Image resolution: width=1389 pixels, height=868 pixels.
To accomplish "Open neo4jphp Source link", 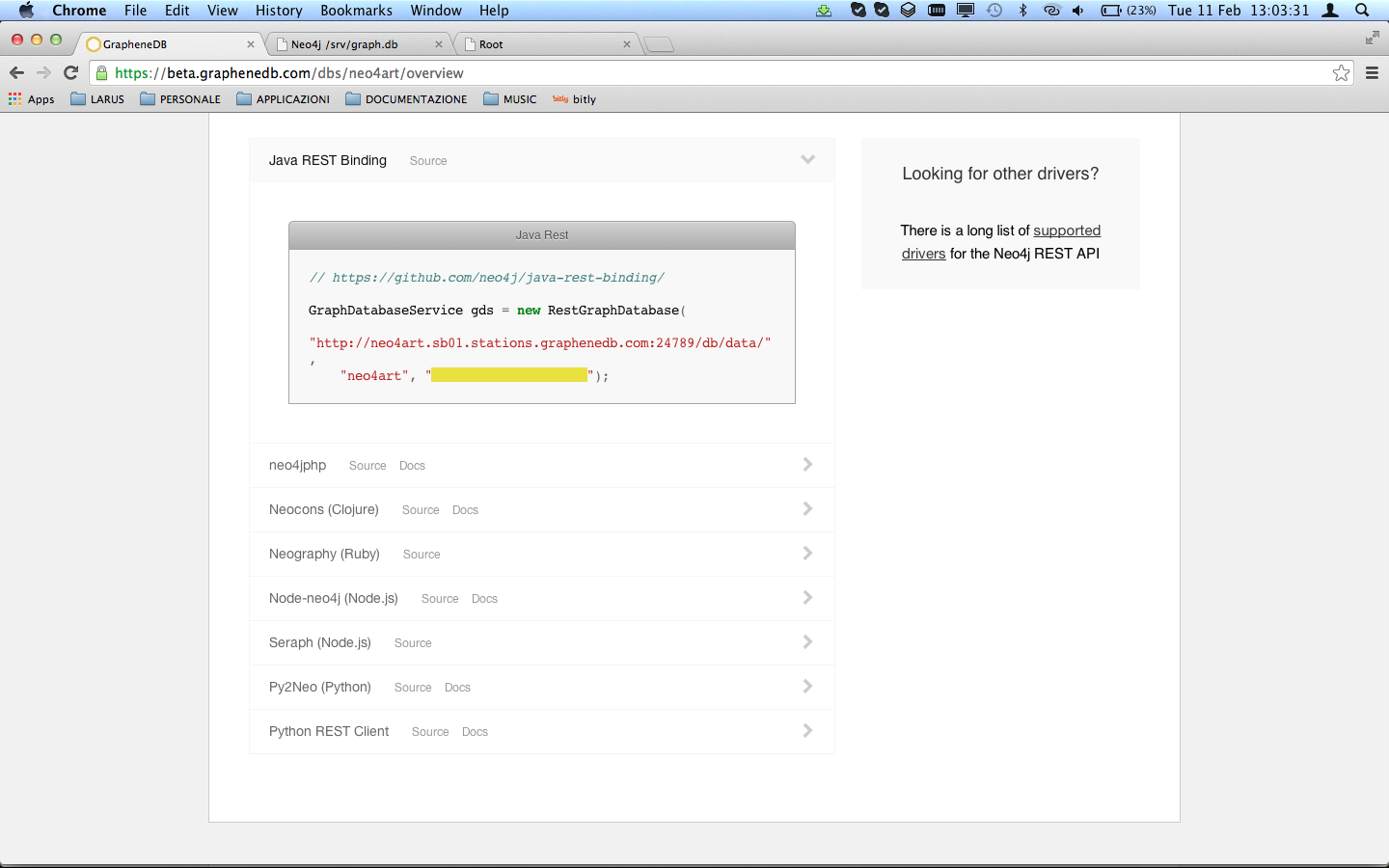I will 368,466.
